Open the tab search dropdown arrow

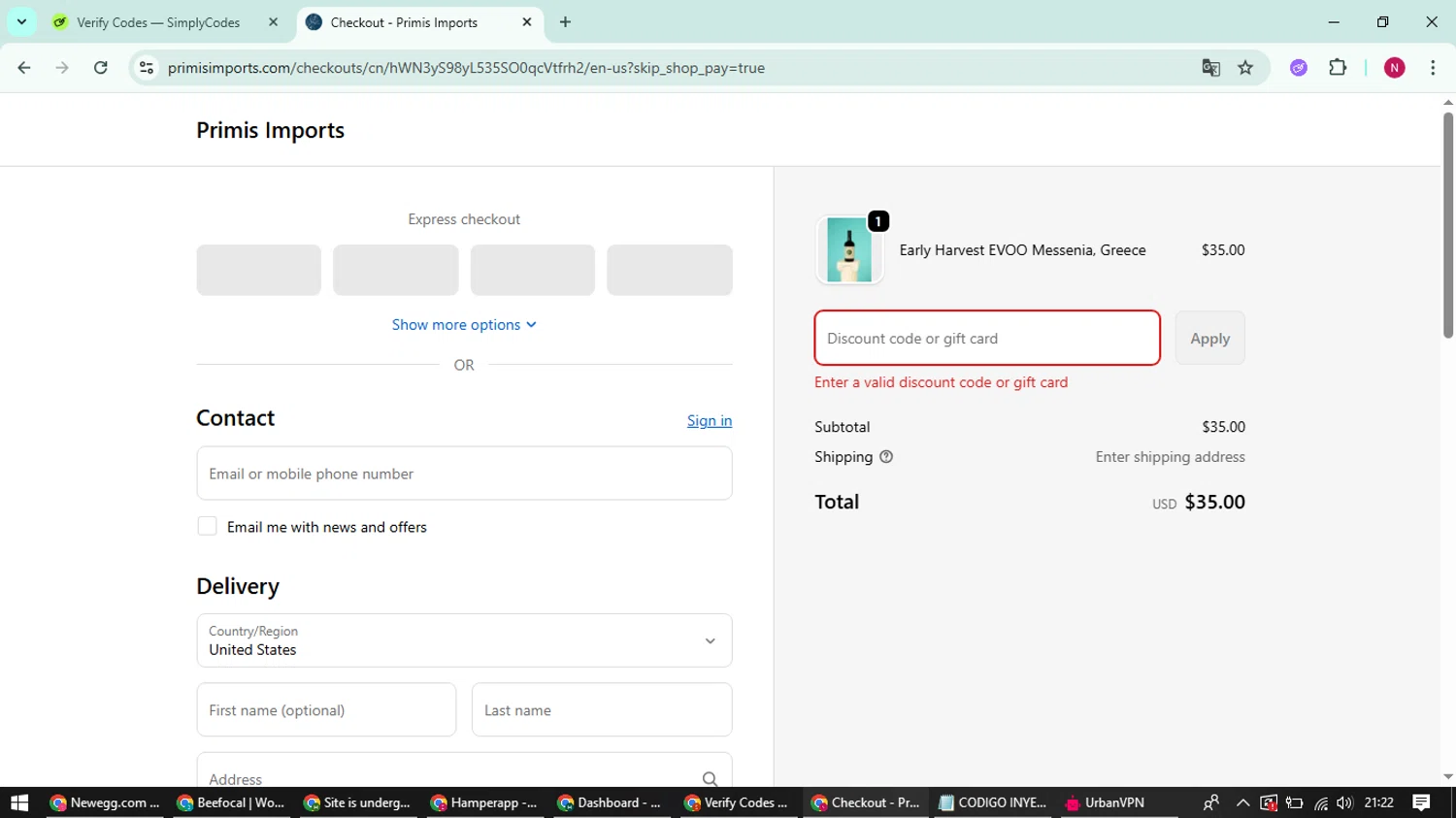tap(21, 21)
